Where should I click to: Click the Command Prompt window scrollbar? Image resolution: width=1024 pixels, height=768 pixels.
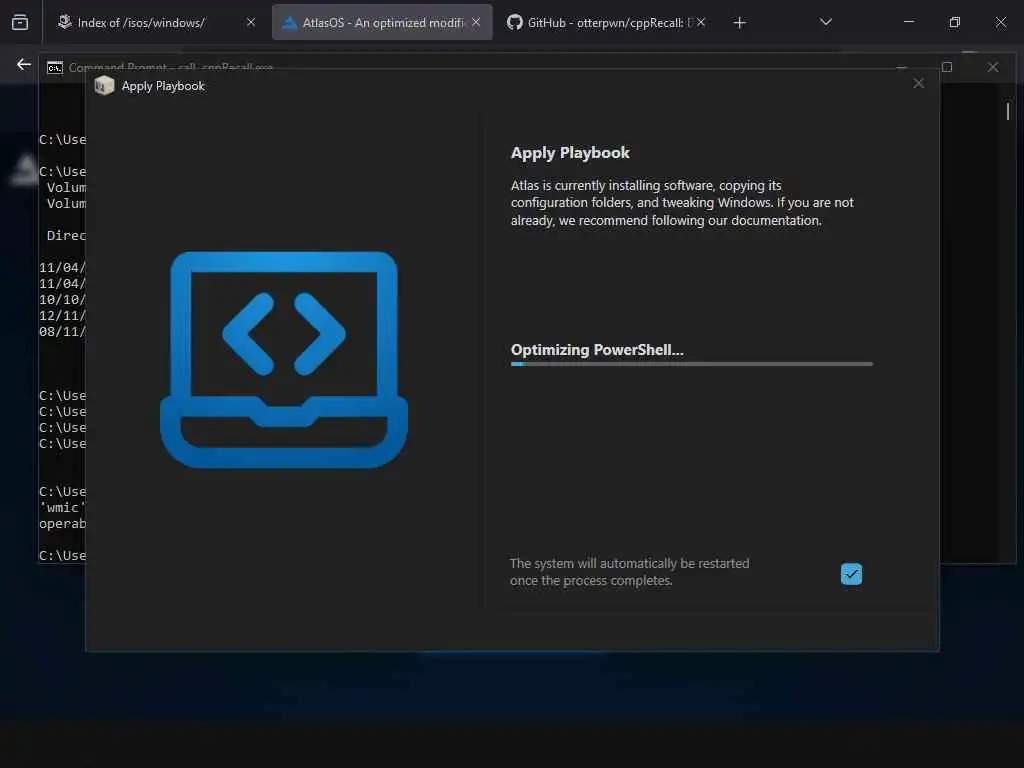(x=1008, y=112)
